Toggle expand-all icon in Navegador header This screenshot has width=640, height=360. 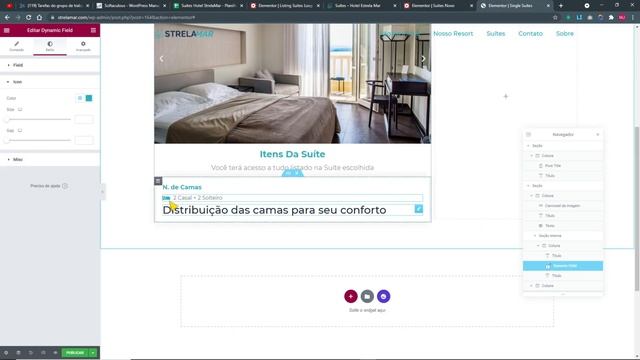tap(529, 134)
